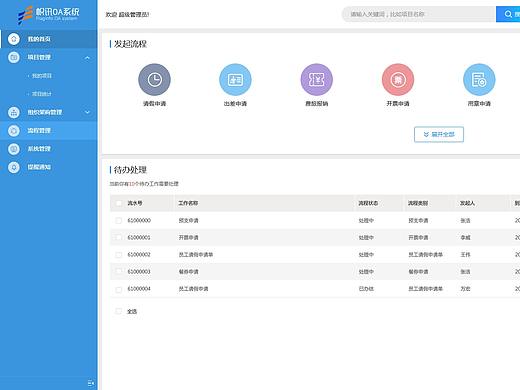This screenshot has width=520, height=390.
Task: Open the leave request clock icon
Action: tap(154, 80)
